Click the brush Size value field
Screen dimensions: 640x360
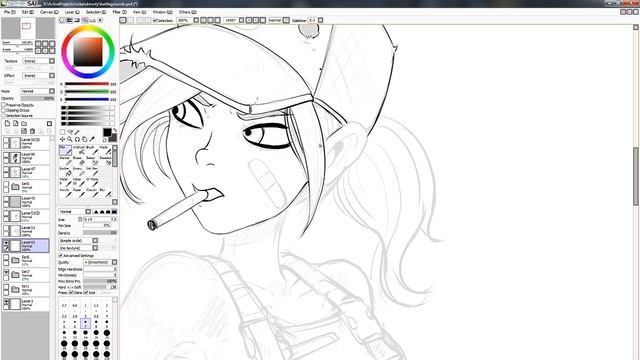point(100,219)
